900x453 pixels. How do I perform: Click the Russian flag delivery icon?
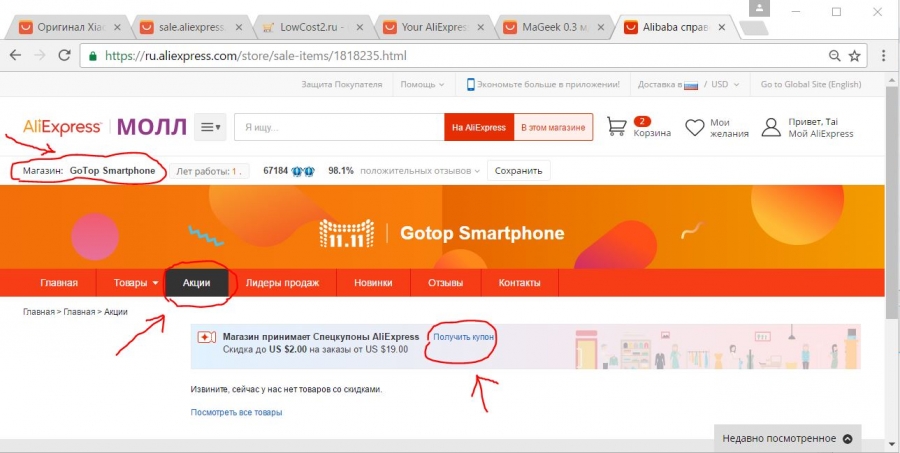[x=691, y=85]
